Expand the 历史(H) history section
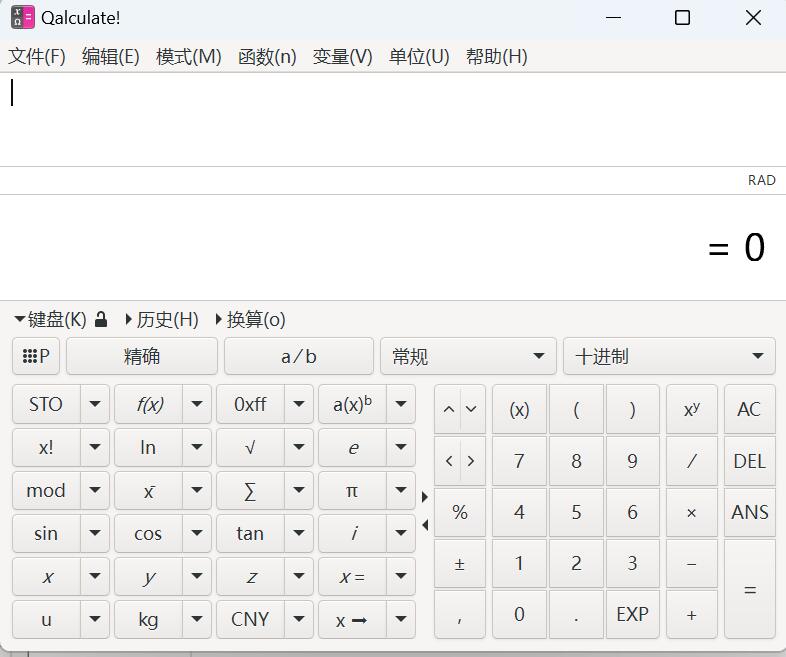 pos(162,319)
